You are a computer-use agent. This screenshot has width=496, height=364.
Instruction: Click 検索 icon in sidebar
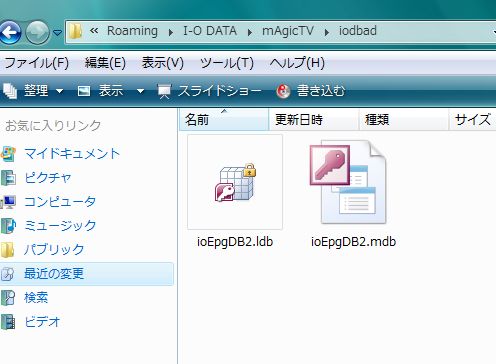8,298
